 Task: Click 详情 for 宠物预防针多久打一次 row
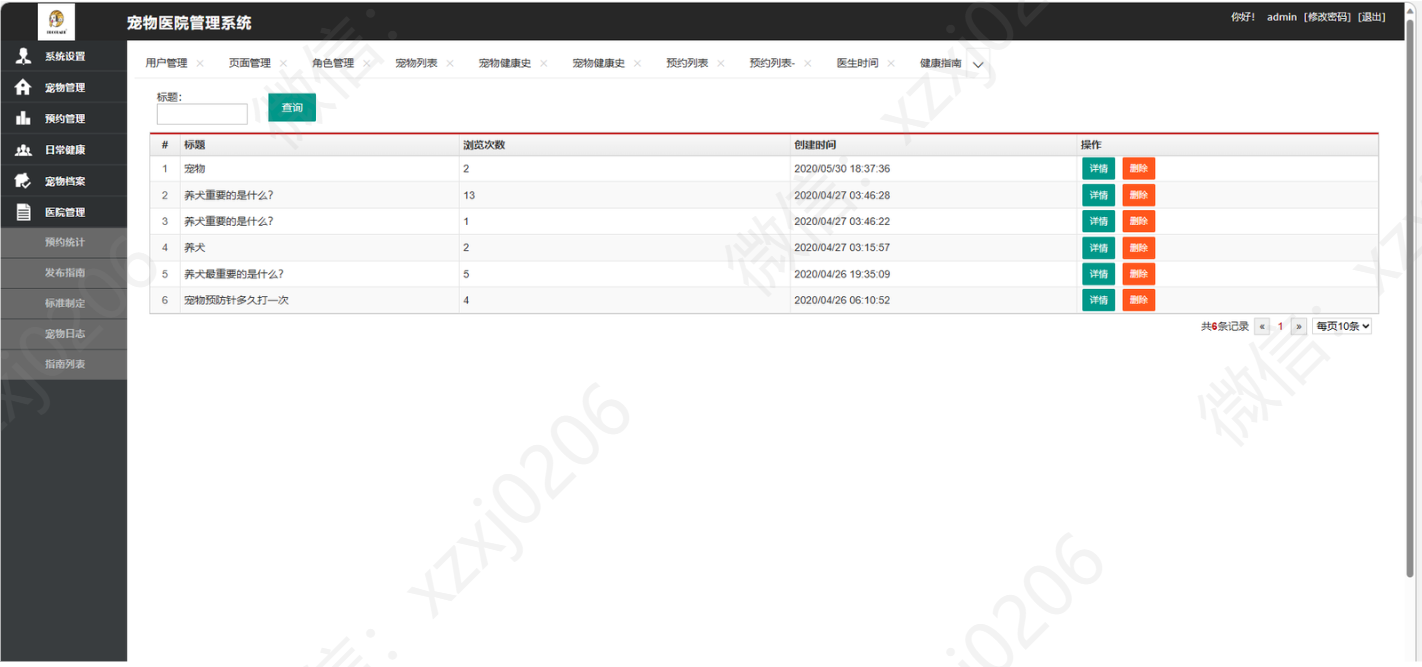[1098, 300]
